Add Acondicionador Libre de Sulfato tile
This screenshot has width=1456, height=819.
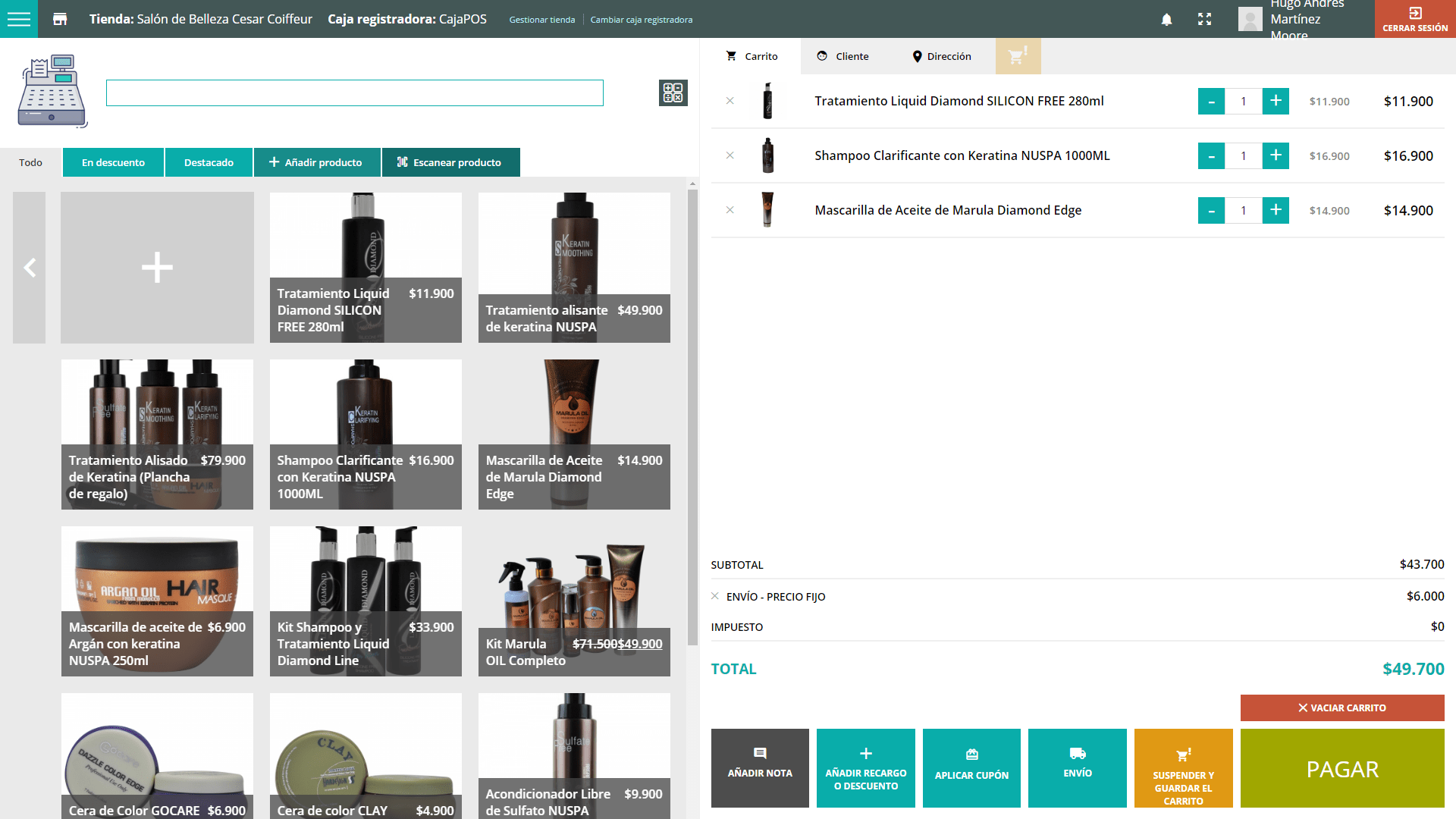[574, 756]
